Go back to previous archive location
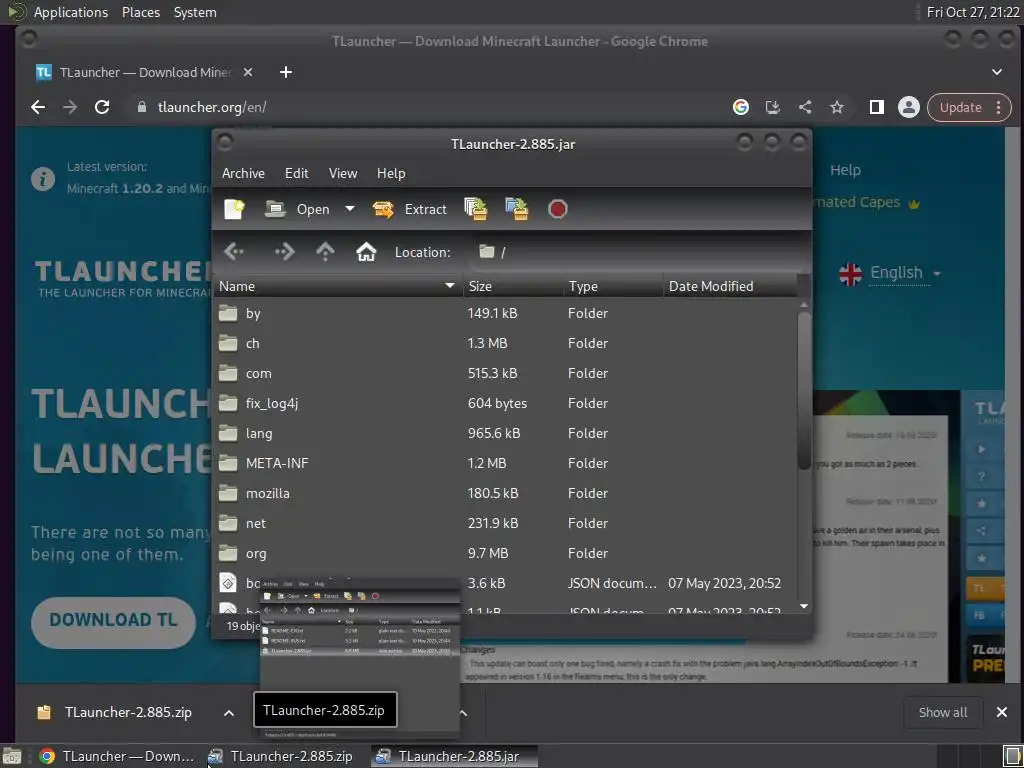The image size is (1024, 768). tap(234, 252)
